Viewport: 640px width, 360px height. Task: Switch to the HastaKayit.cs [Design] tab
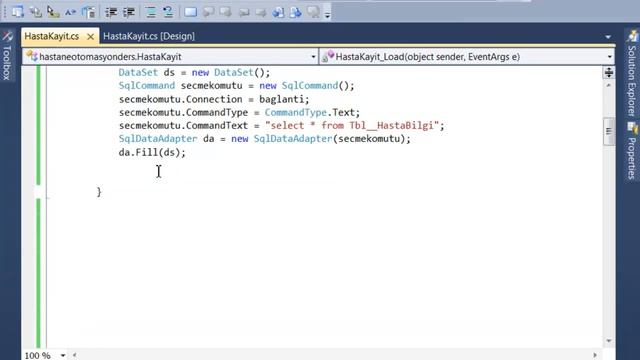coord(149,36)
